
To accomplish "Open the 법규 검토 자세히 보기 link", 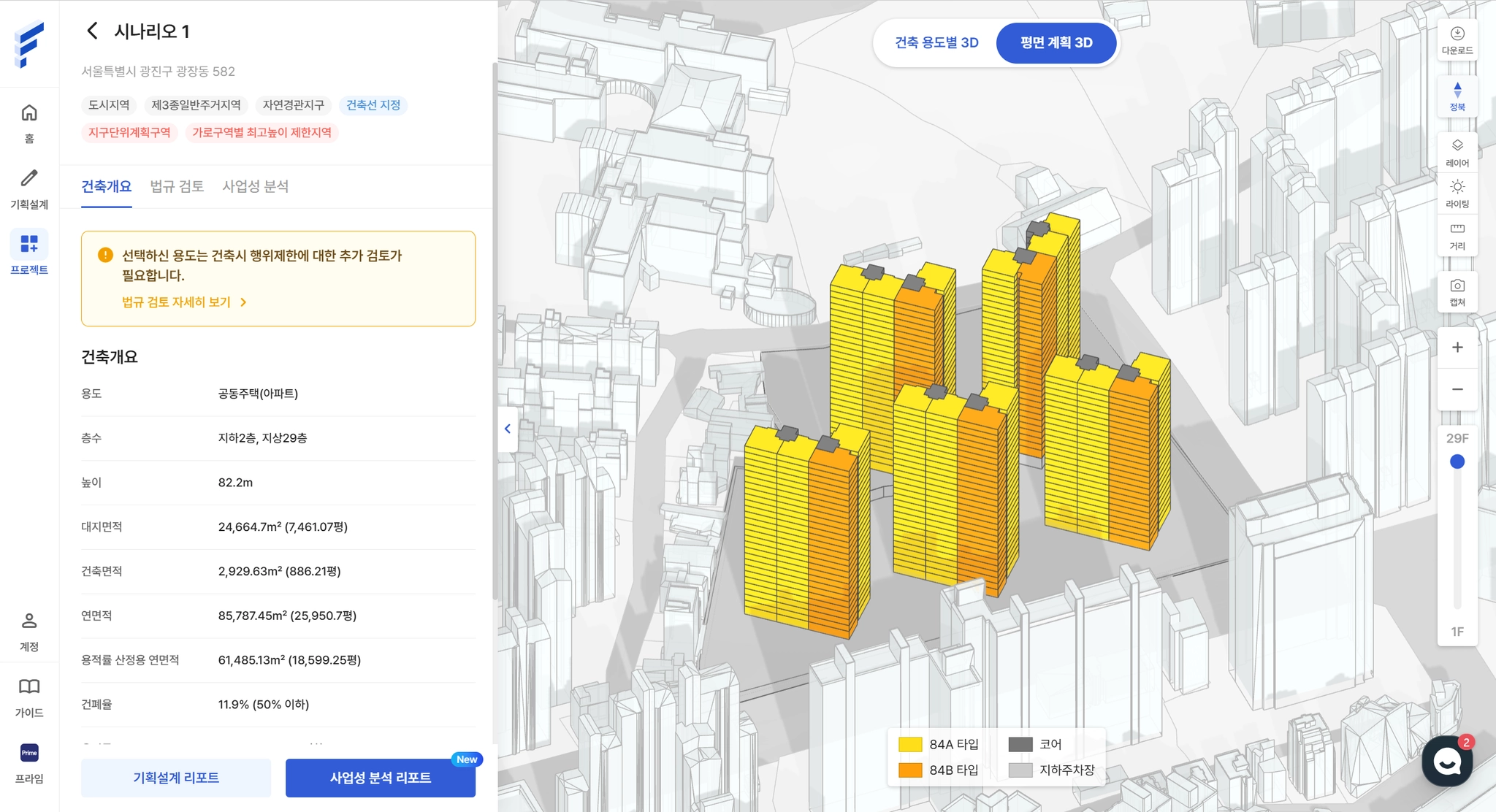I will pyautogui.click(x=184, y=302).
